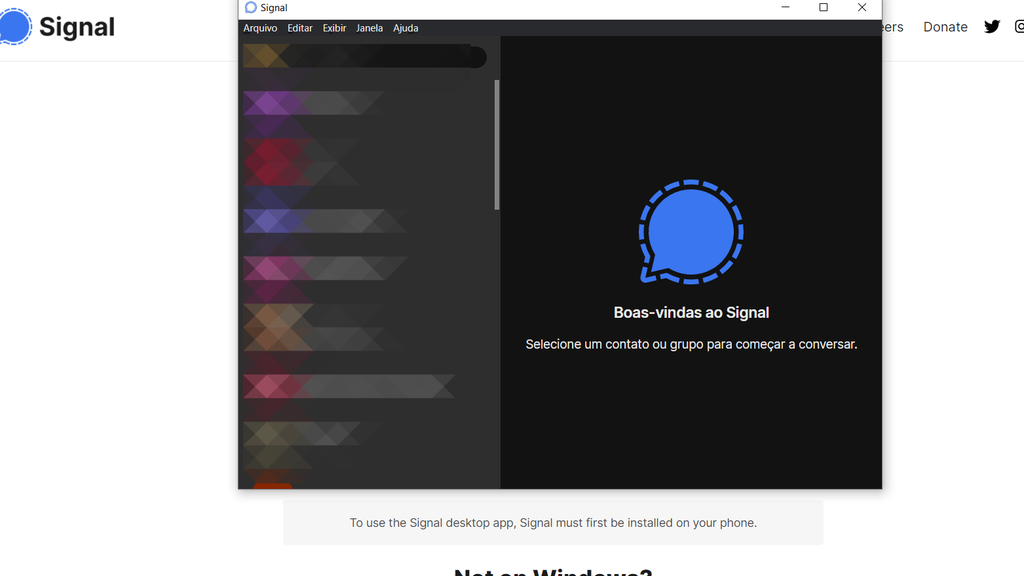
Task: Click the Signal wordmark on the website
Action: tap(76, 27)
